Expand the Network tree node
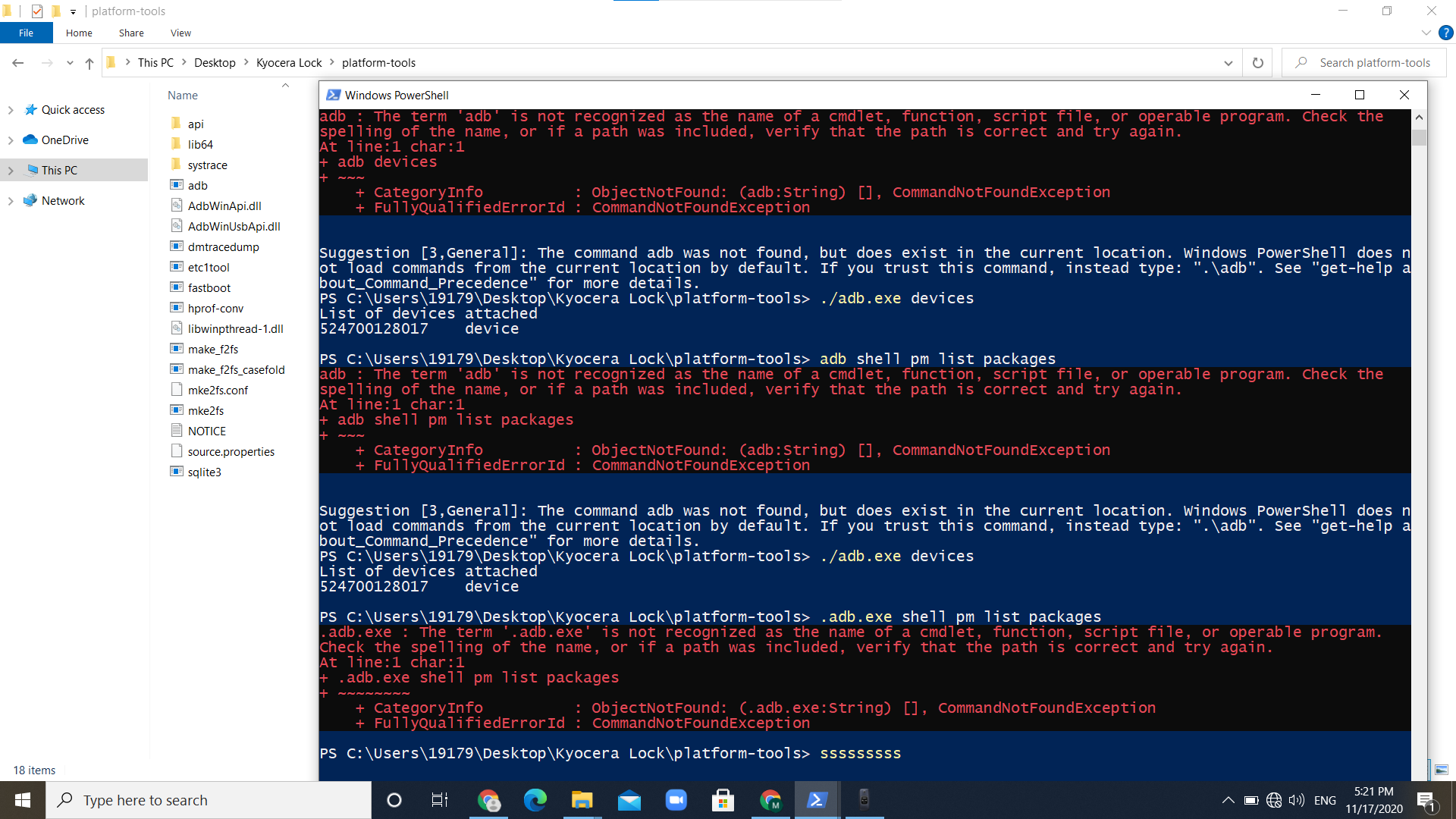Image resolution: width=1456 pixels, height=819 pixels. tap(11, 201)
